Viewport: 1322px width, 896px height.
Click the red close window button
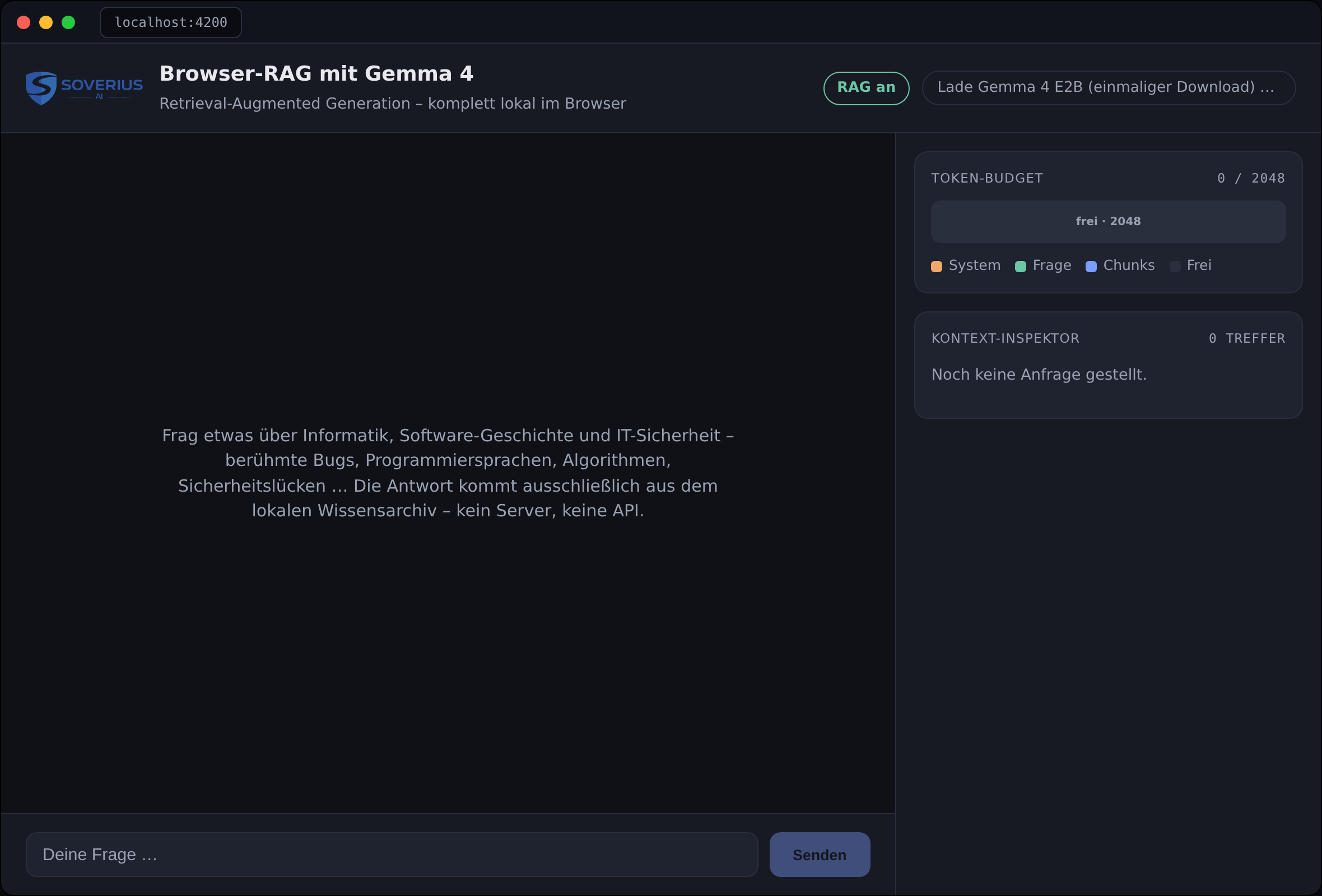pyautogui.click(x=24, y=22)
